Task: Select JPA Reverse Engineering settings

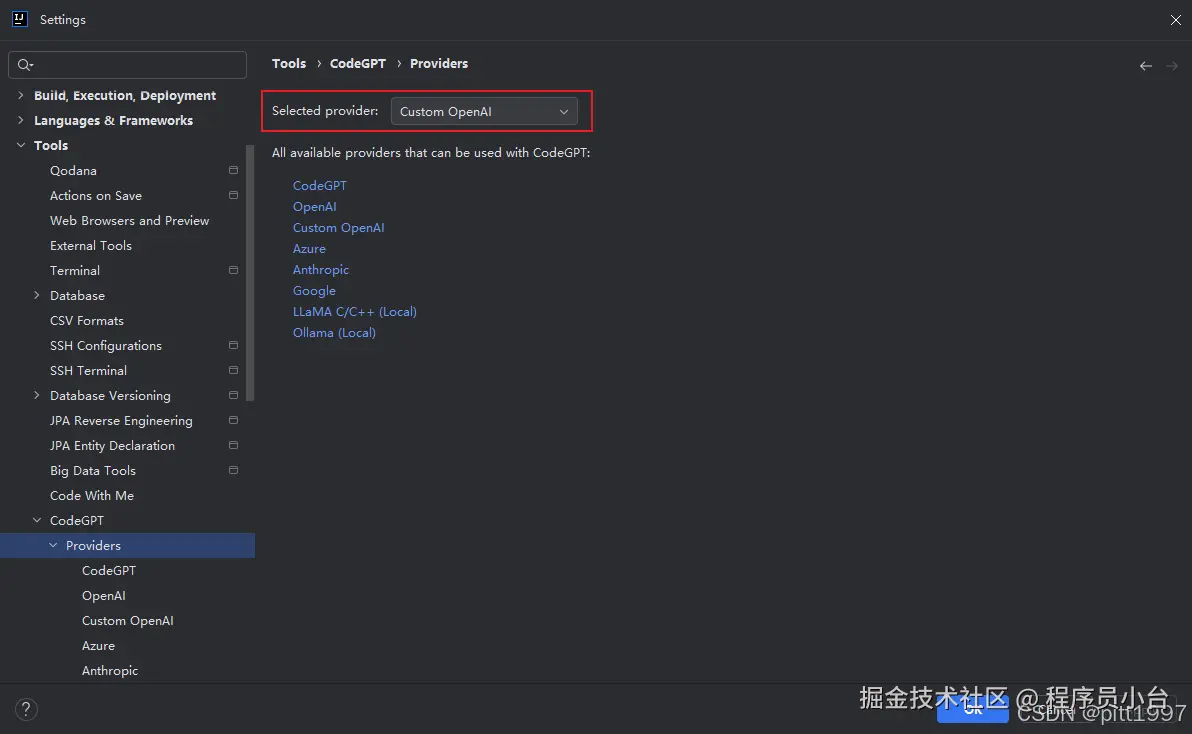Action: click(121, 420)
